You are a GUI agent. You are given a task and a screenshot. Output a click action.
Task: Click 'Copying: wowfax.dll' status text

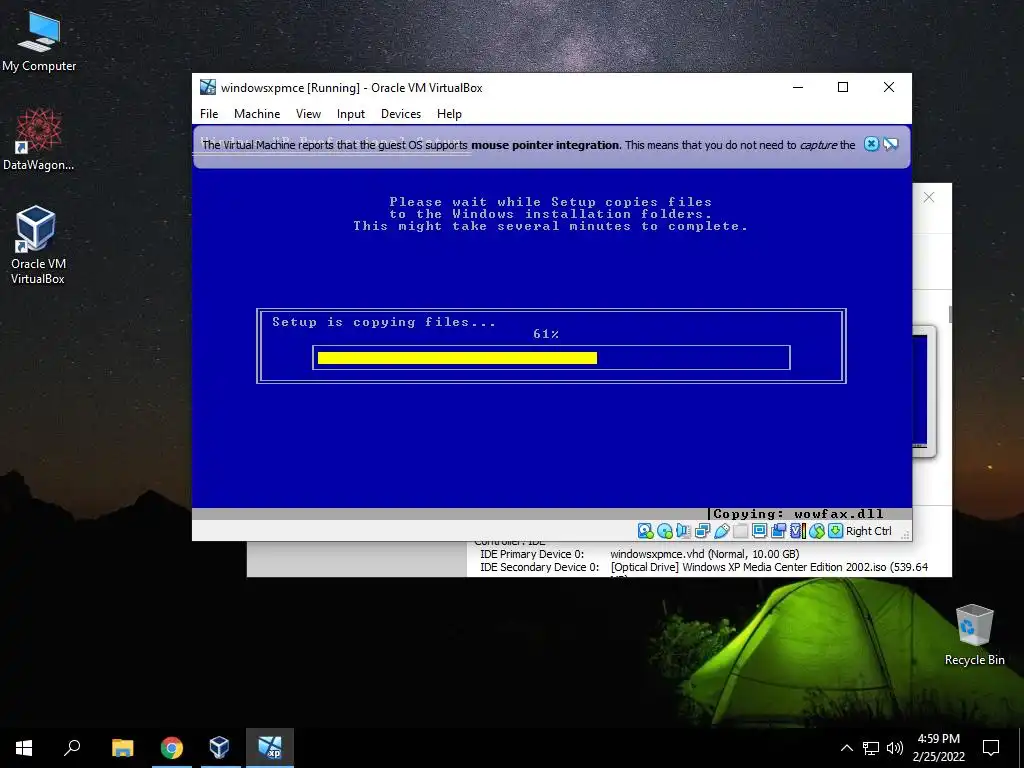(798, 514)
